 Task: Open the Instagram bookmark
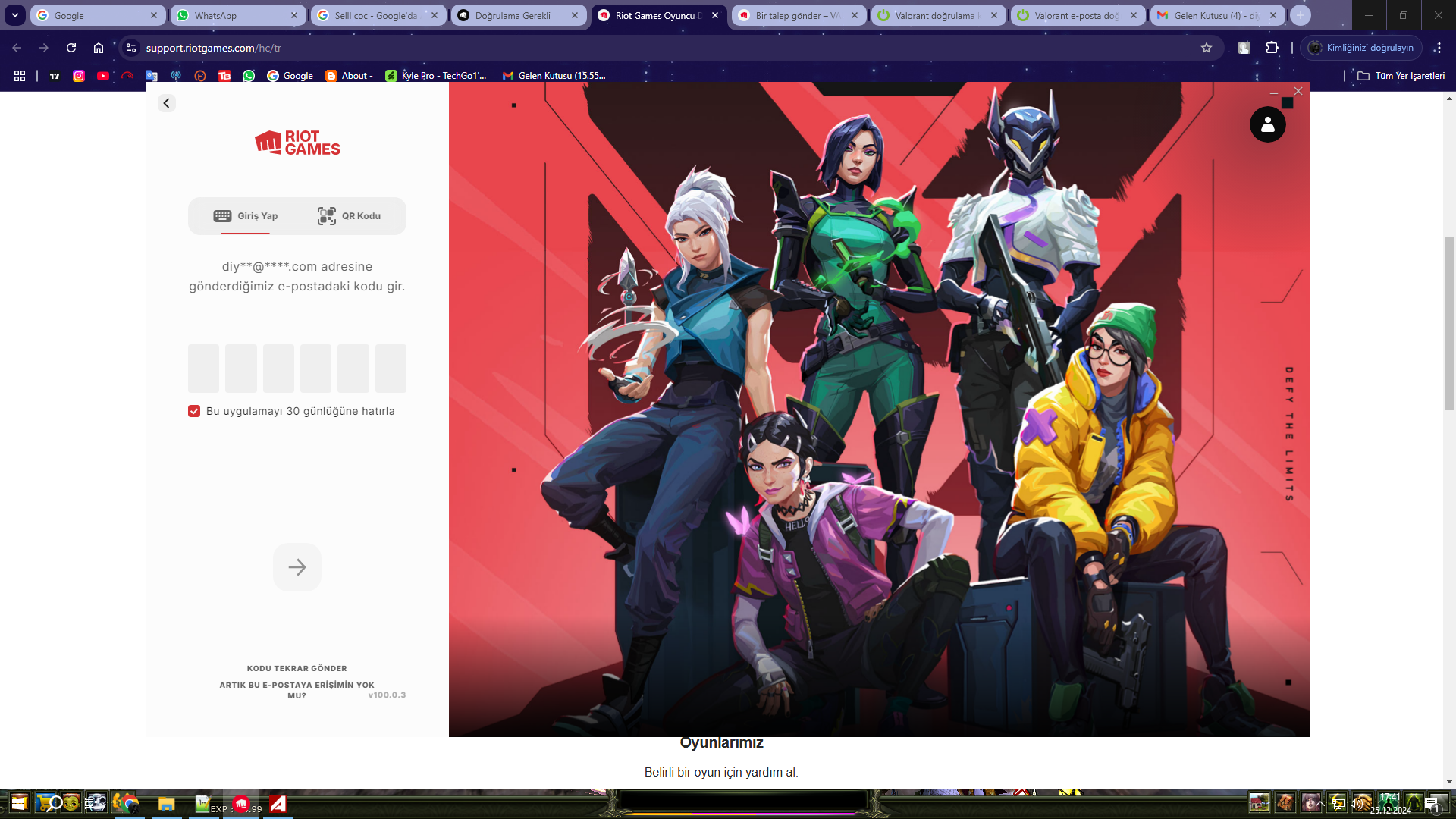point(79,76)
